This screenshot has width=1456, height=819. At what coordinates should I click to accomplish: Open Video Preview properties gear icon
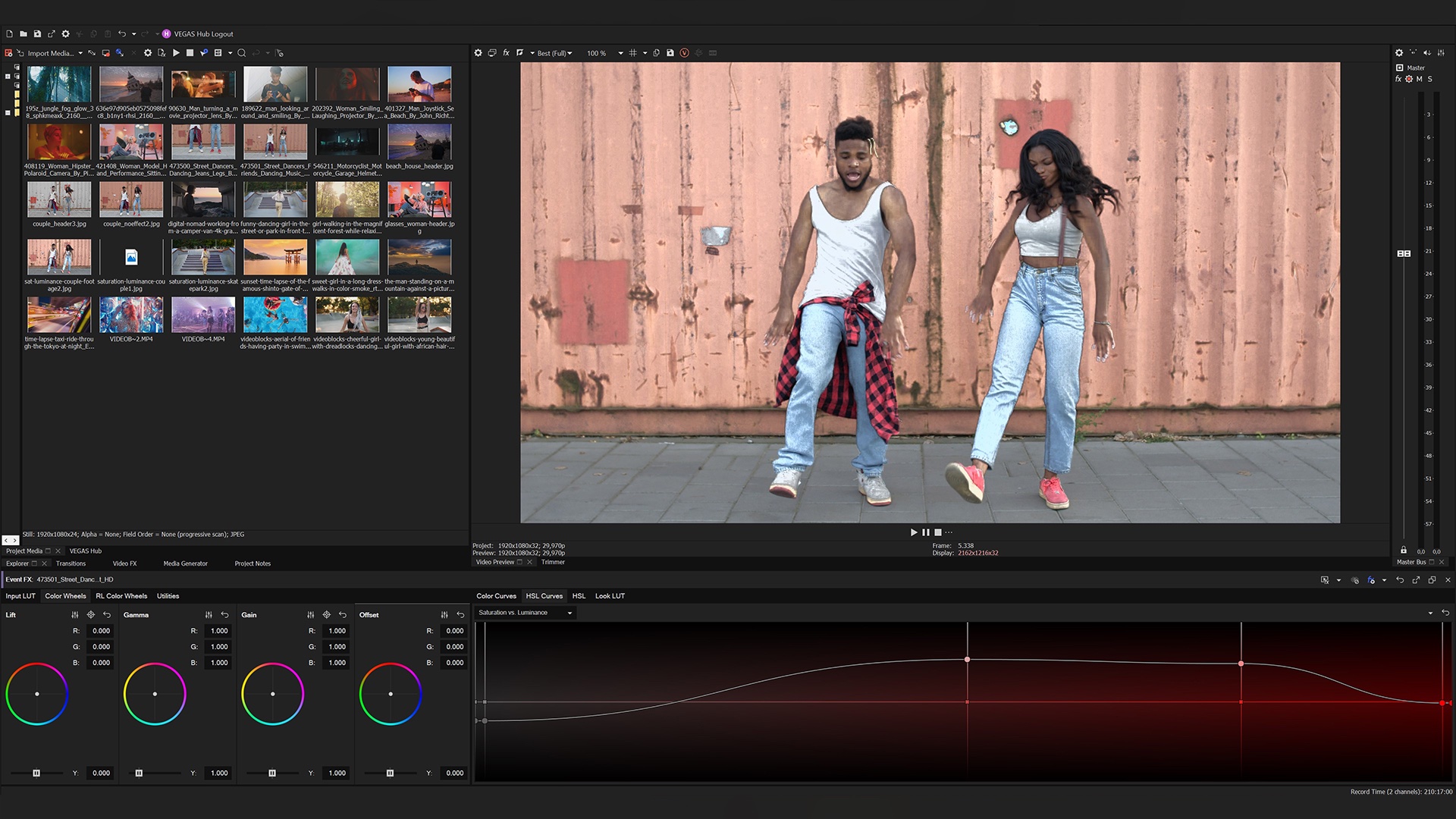pos(478,53)
